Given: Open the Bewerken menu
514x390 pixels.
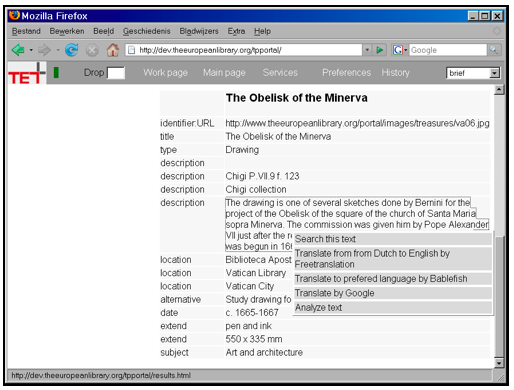Looking at the screenshot, I should [67, 31].
